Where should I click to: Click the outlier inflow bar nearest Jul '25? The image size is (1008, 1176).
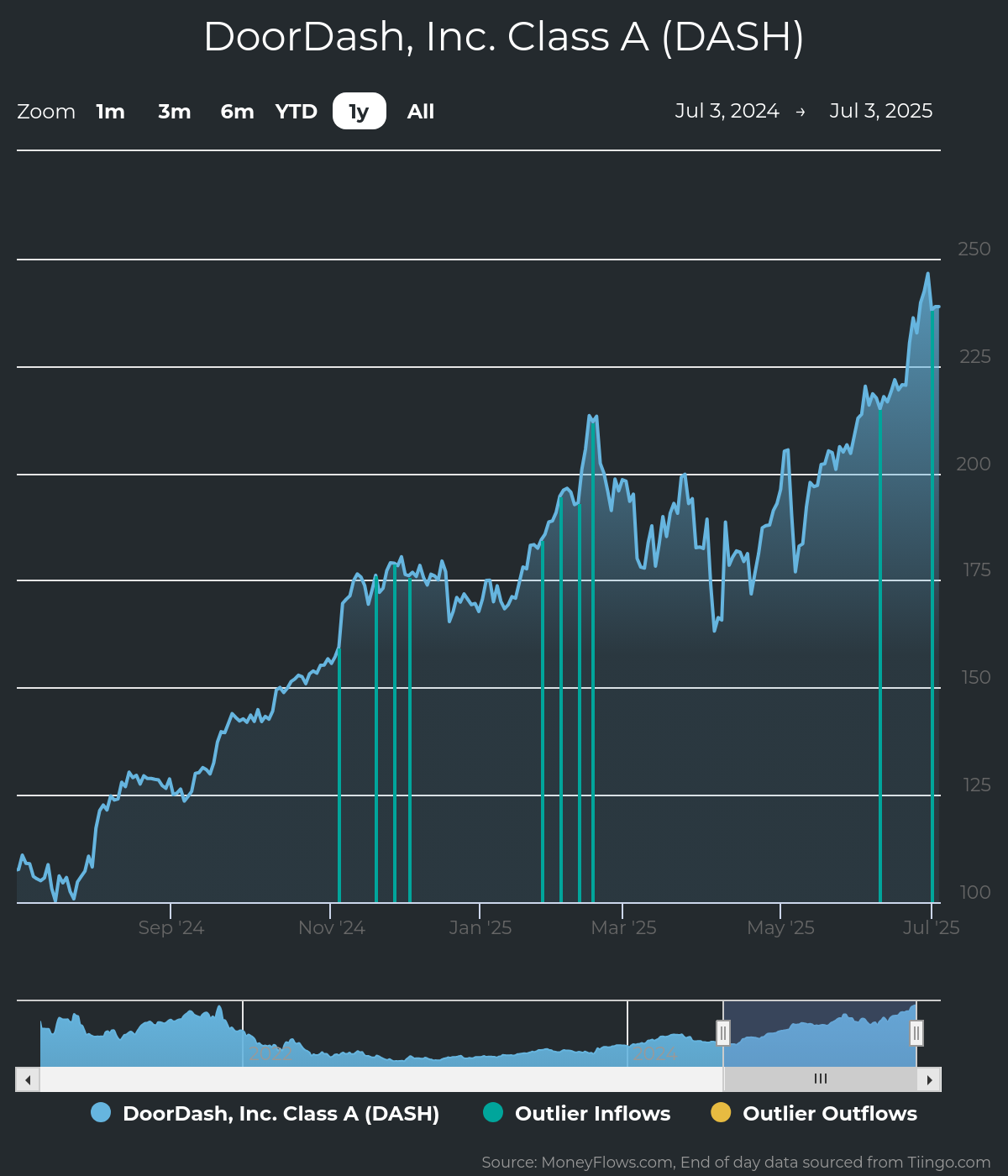pos(932,605)
